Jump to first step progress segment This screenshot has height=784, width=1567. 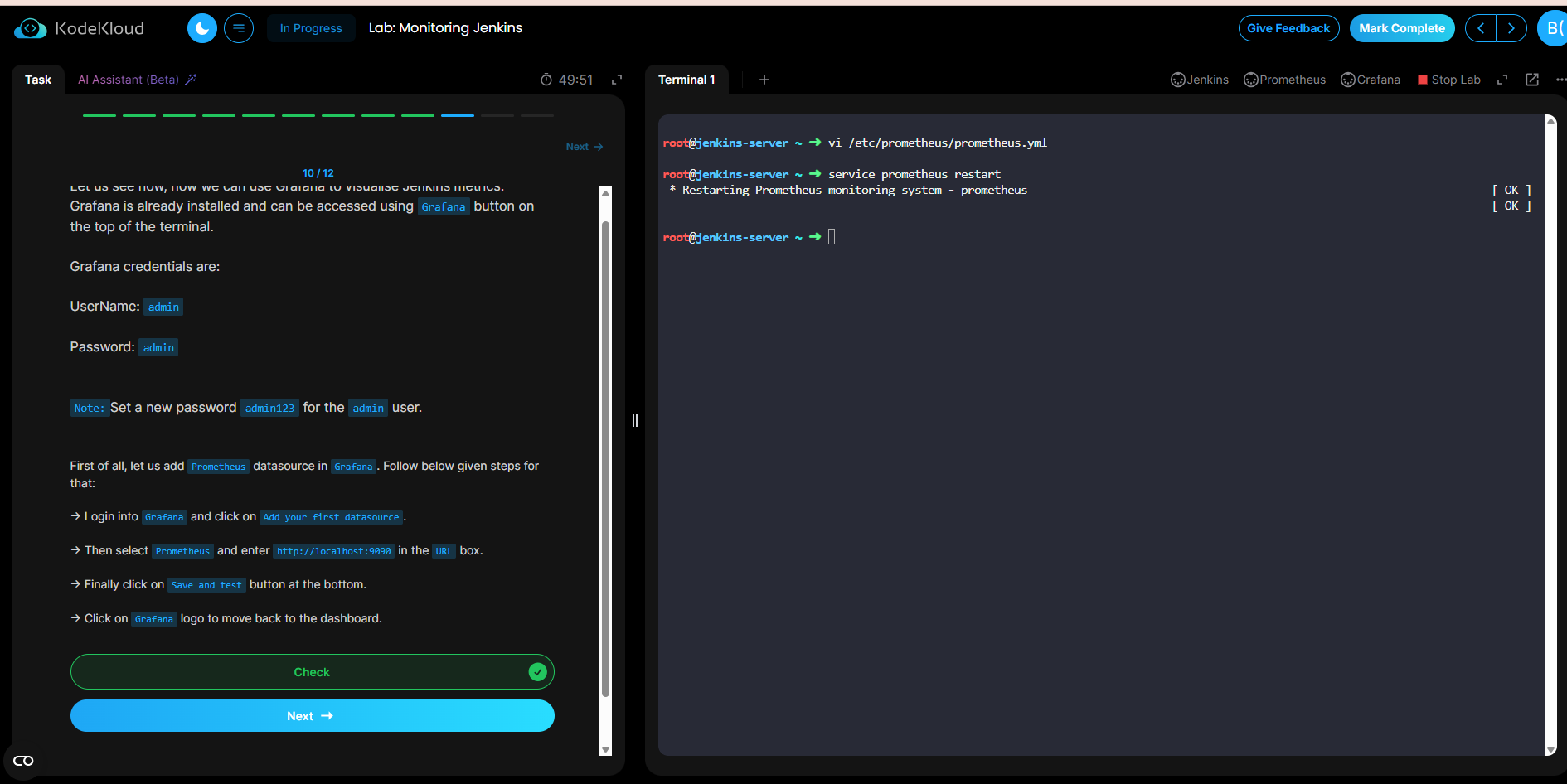[x=99, y=115]
